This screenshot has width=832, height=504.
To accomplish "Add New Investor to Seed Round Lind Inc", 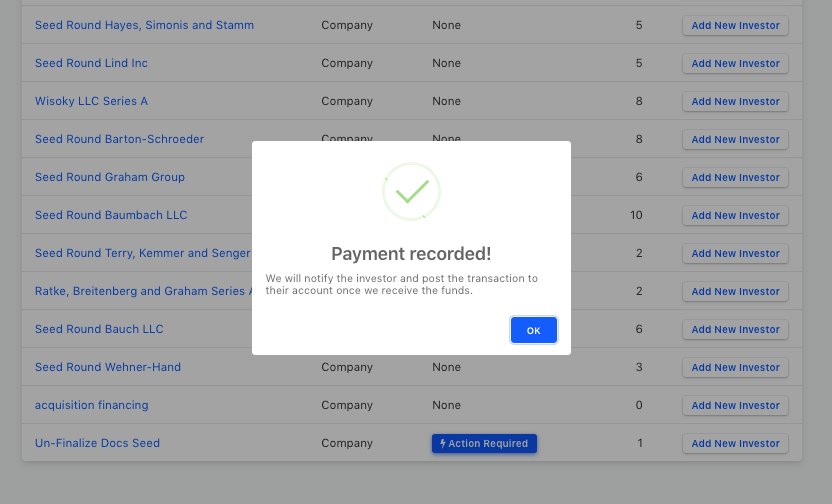I will click(x=735, y=64).
